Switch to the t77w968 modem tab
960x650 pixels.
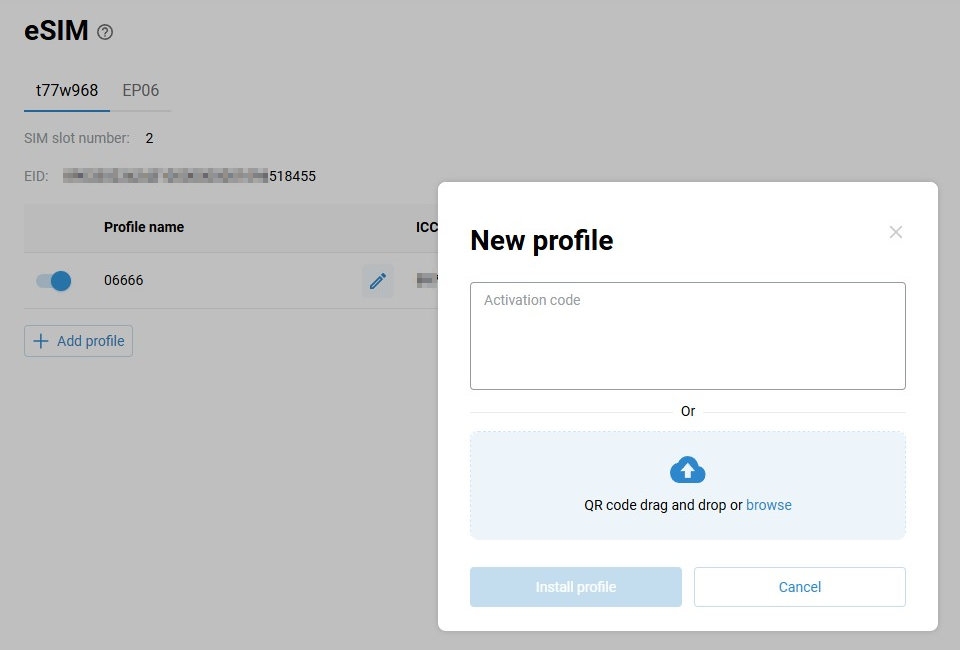point(67,90)
